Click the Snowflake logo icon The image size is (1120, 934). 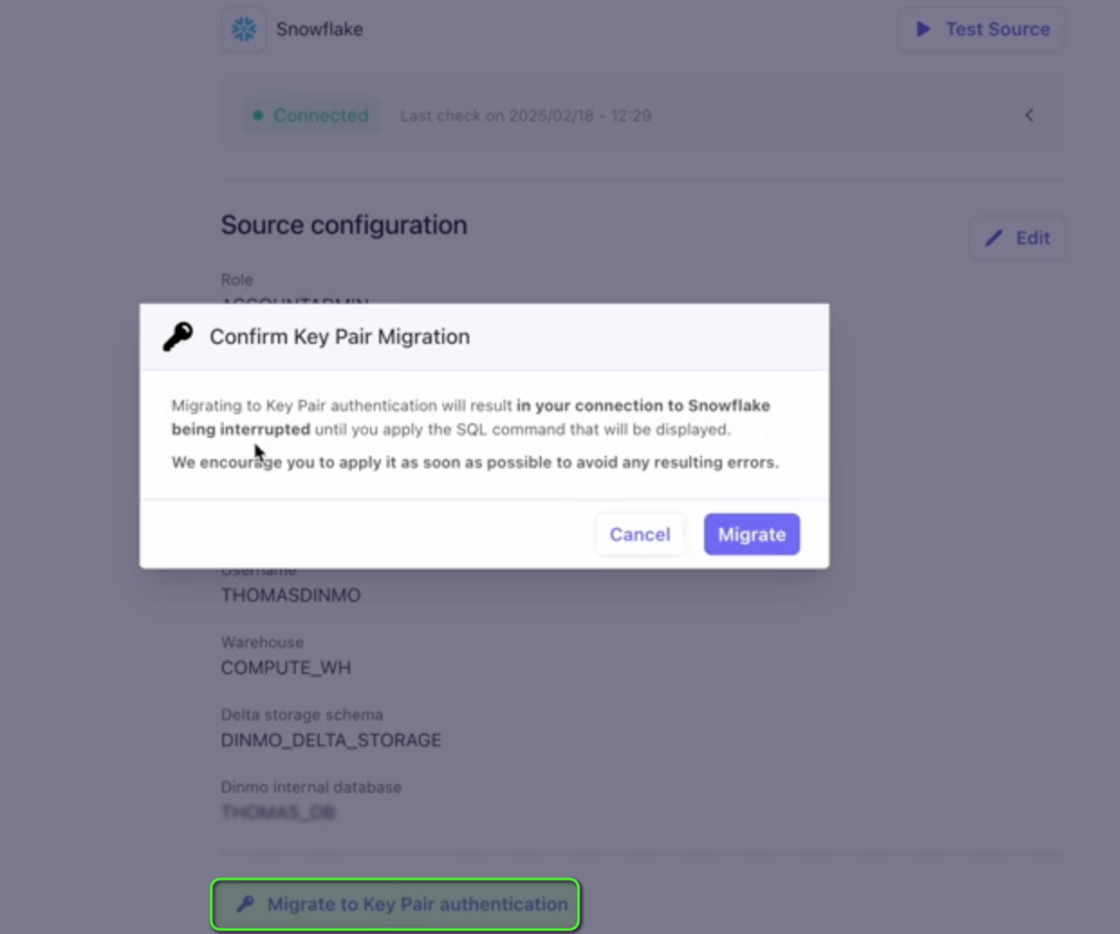click(243, 29)
